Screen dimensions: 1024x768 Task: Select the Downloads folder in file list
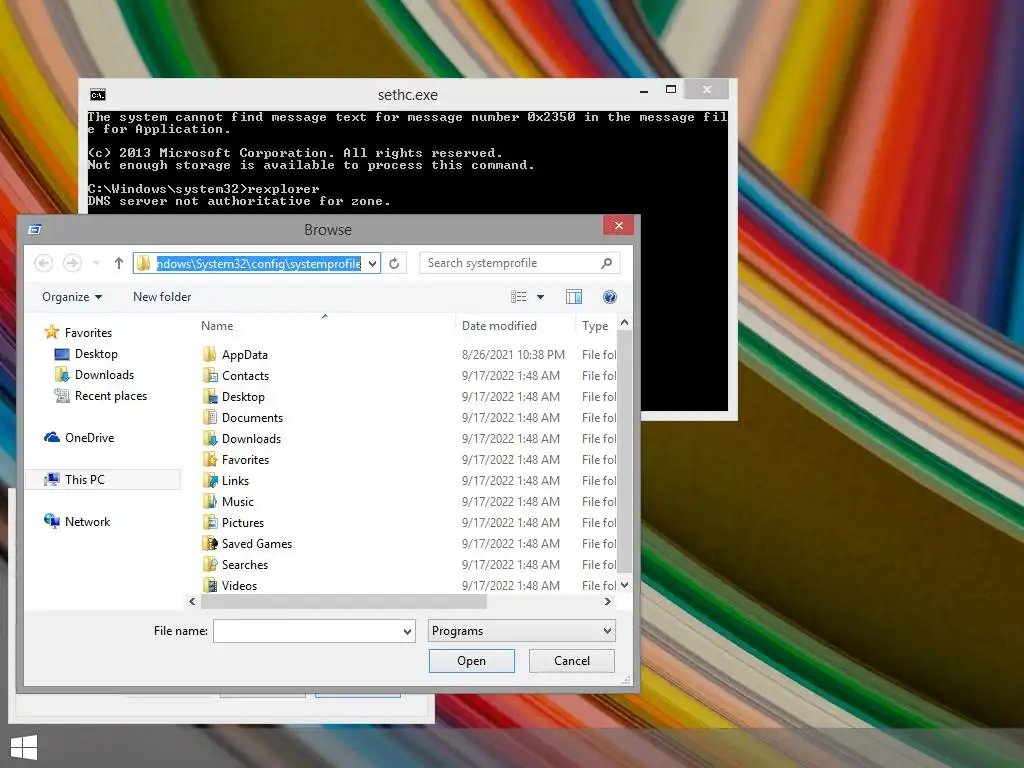tap(251, 439)
